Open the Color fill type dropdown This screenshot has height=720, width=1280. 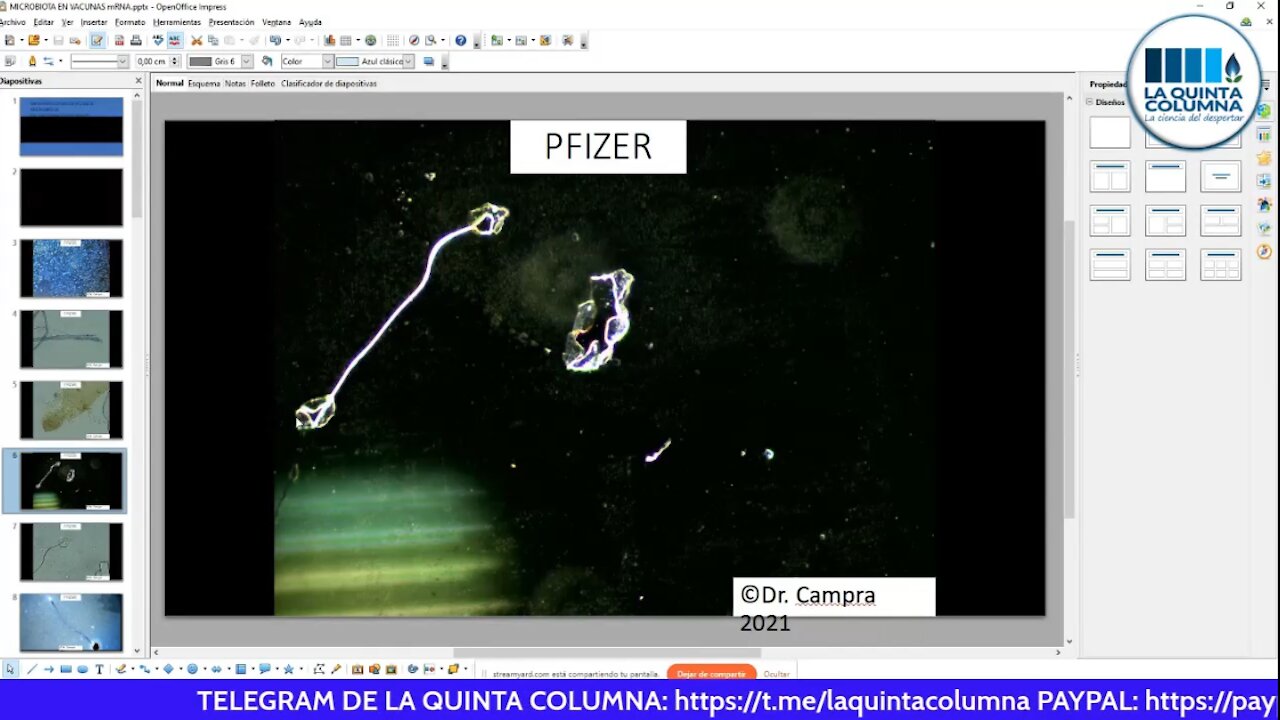[x=327, y=62]
